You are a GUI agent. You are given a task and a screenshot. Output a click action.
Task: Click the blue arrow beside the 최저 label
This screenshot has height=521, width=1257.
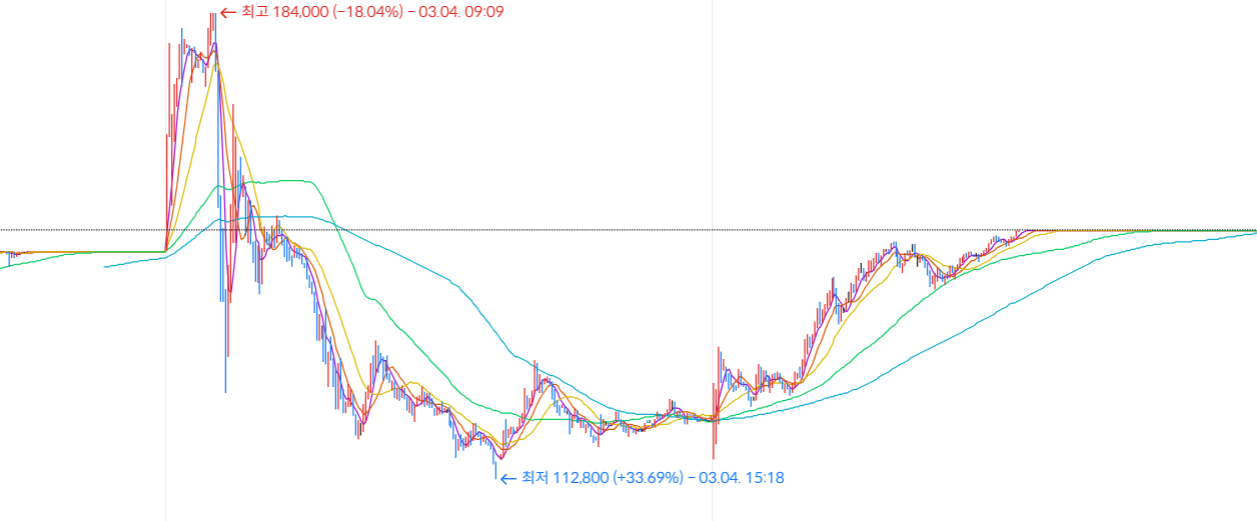[x=507, y=478]
